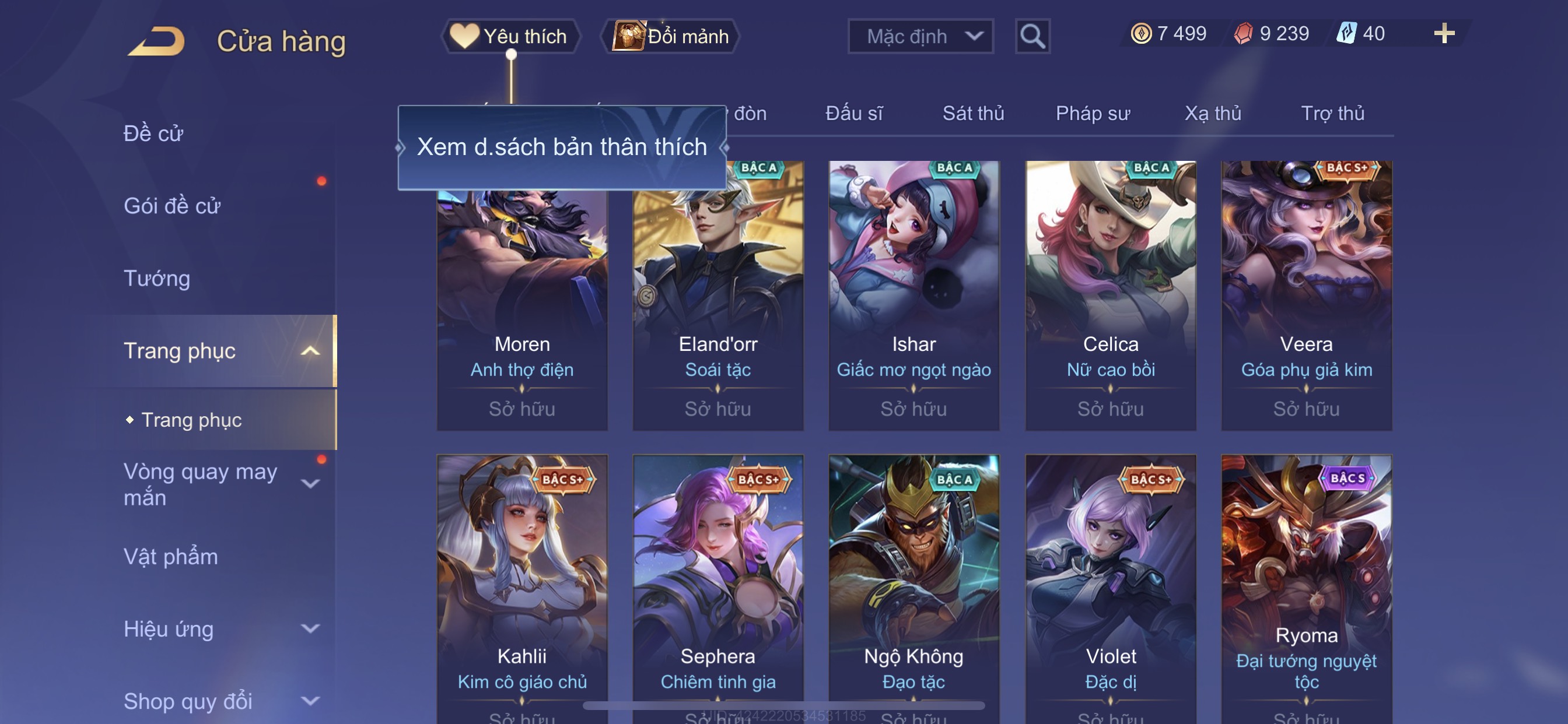Expand the Hiệu ứng sidebar section
This screenshot has height=724, width=1568.
click(310, 628)
